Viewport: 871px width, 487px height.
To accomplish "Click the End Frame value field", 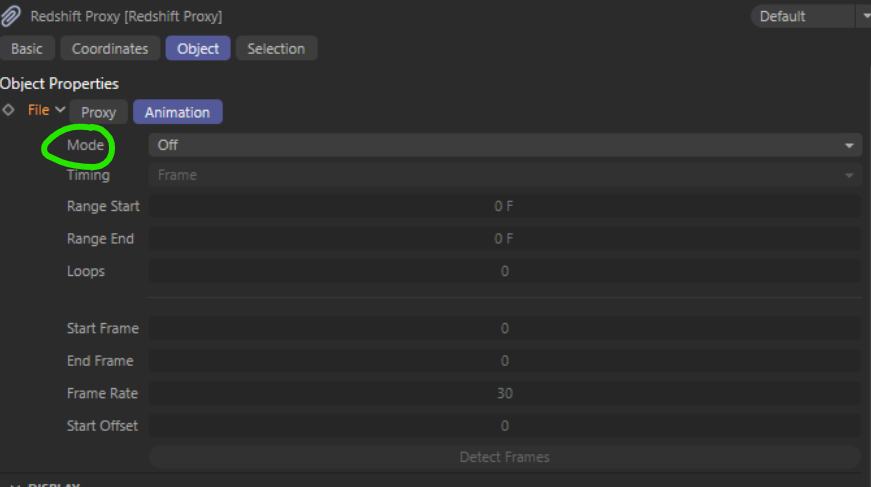I will 505,361.
